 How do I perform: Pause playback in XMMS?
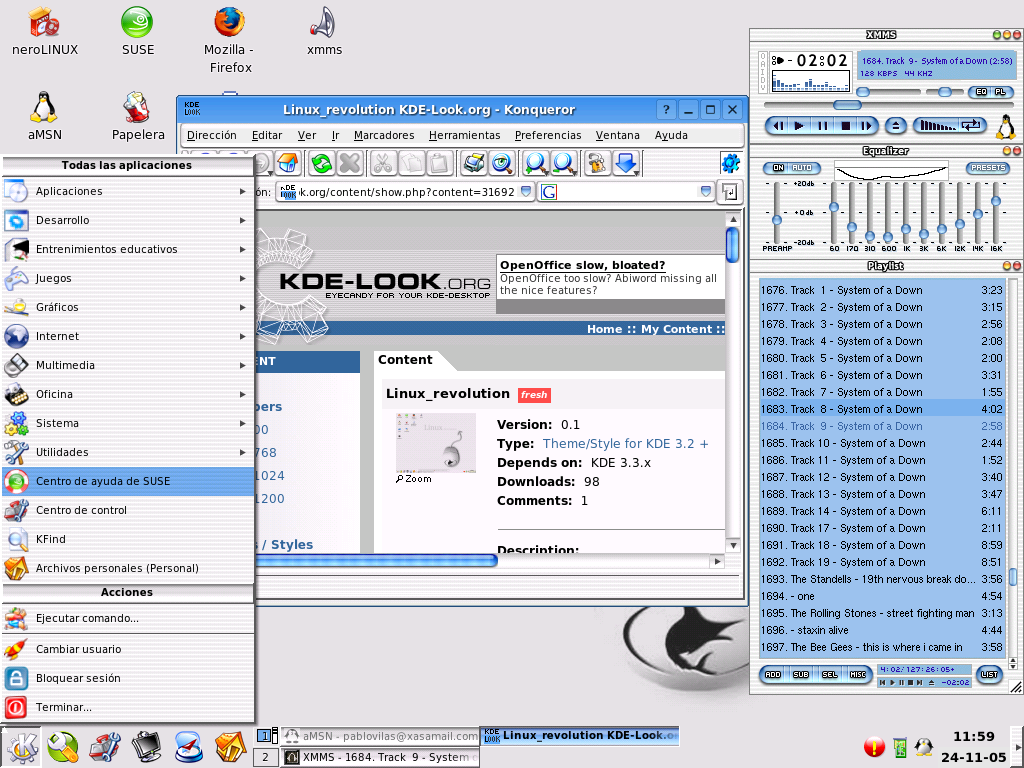[x=822, y=125]
